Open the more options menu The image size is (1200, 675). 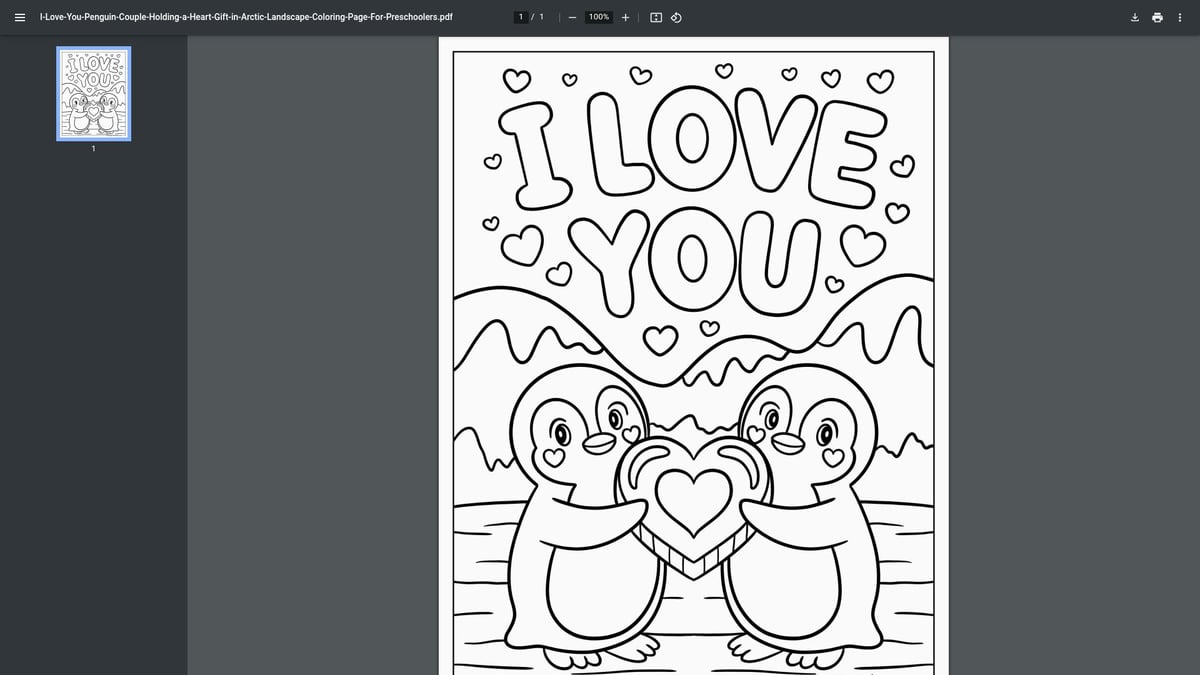(x=1180, y=17)
